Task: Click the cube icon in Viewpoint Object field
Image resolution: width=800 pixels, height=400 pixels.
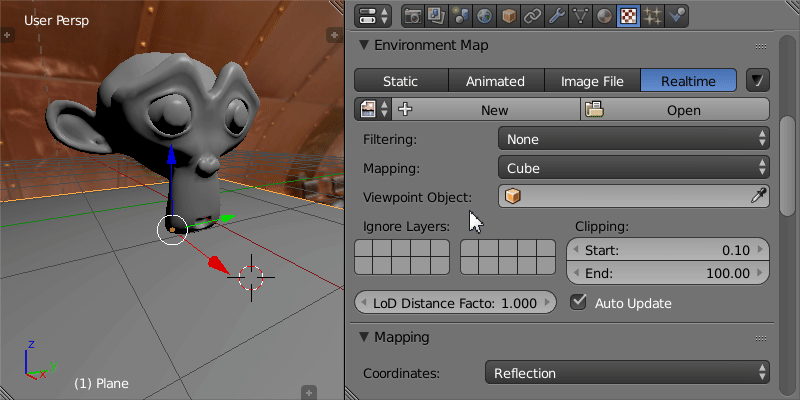Action: 512,196
